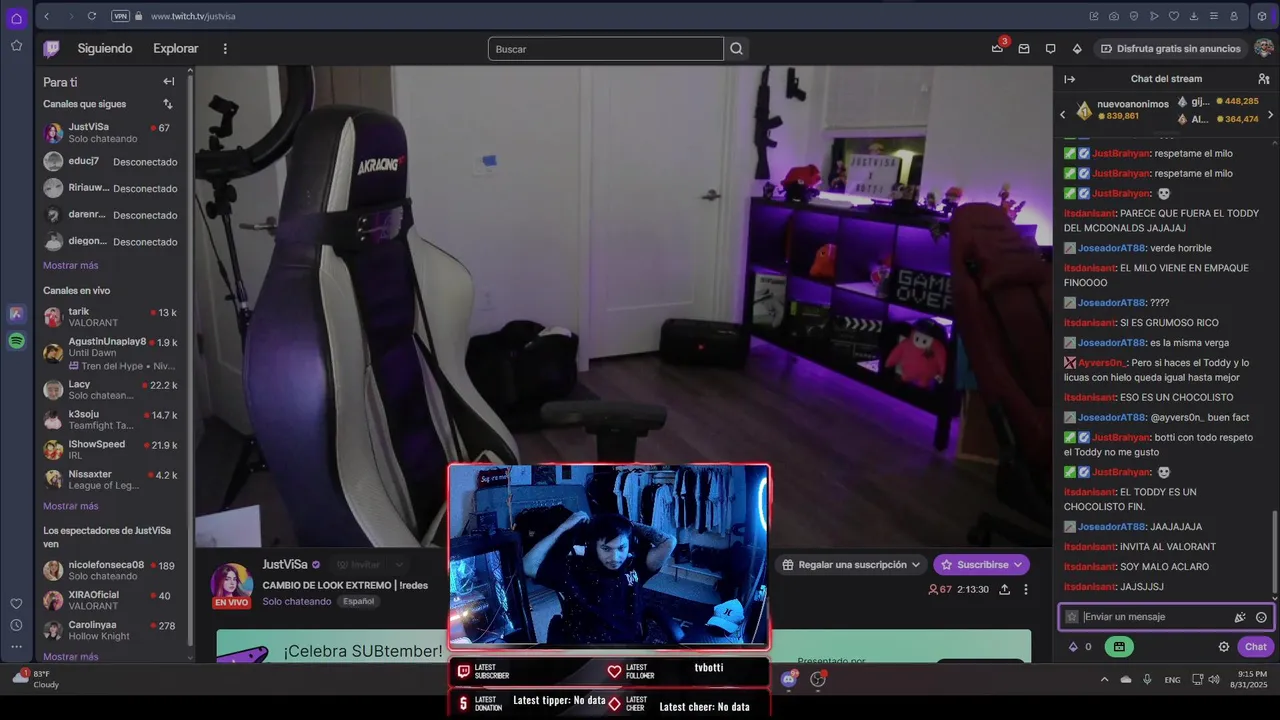Screen dimensions: 1280x720
Task: Open more stream options three-dot icon
Action: coord(1025,589)
